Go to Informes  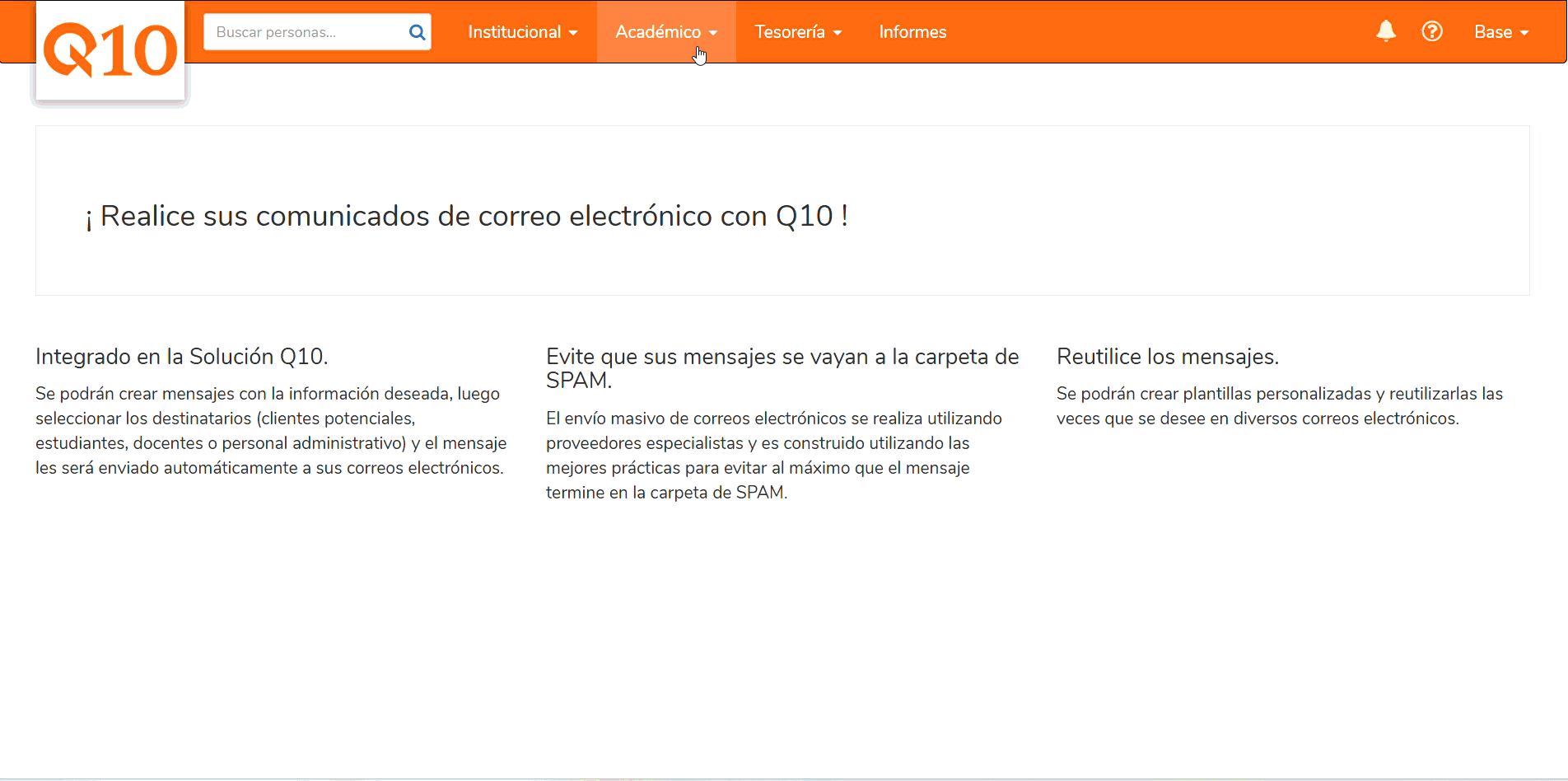point(912,32)
